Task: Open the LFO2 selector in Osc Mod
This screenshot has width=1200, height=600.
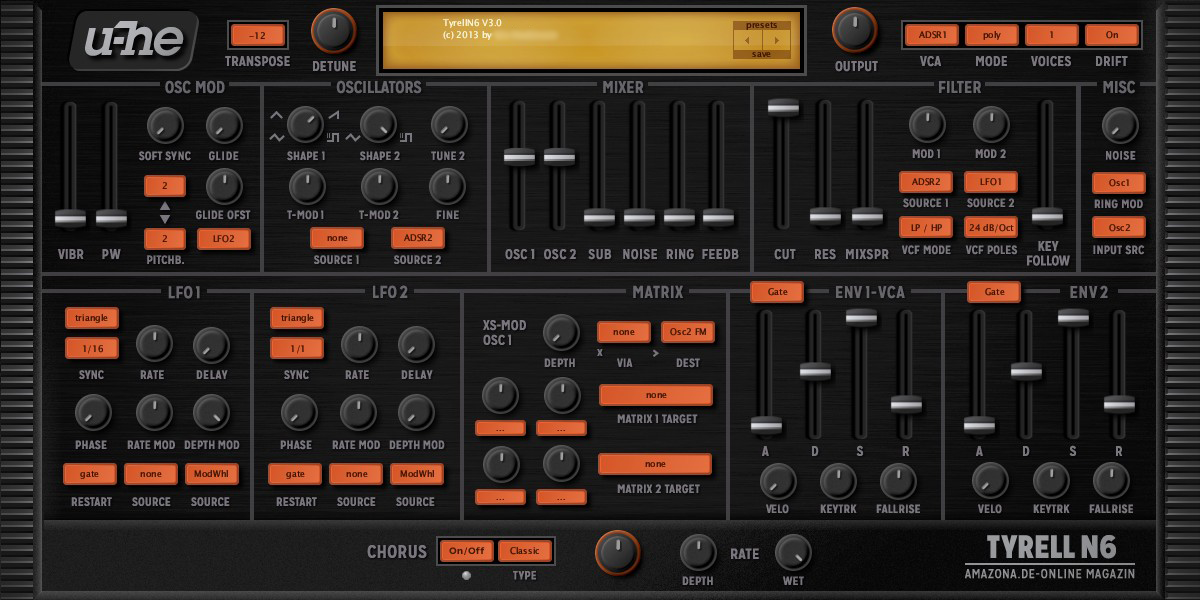Action: pos(224,238)
